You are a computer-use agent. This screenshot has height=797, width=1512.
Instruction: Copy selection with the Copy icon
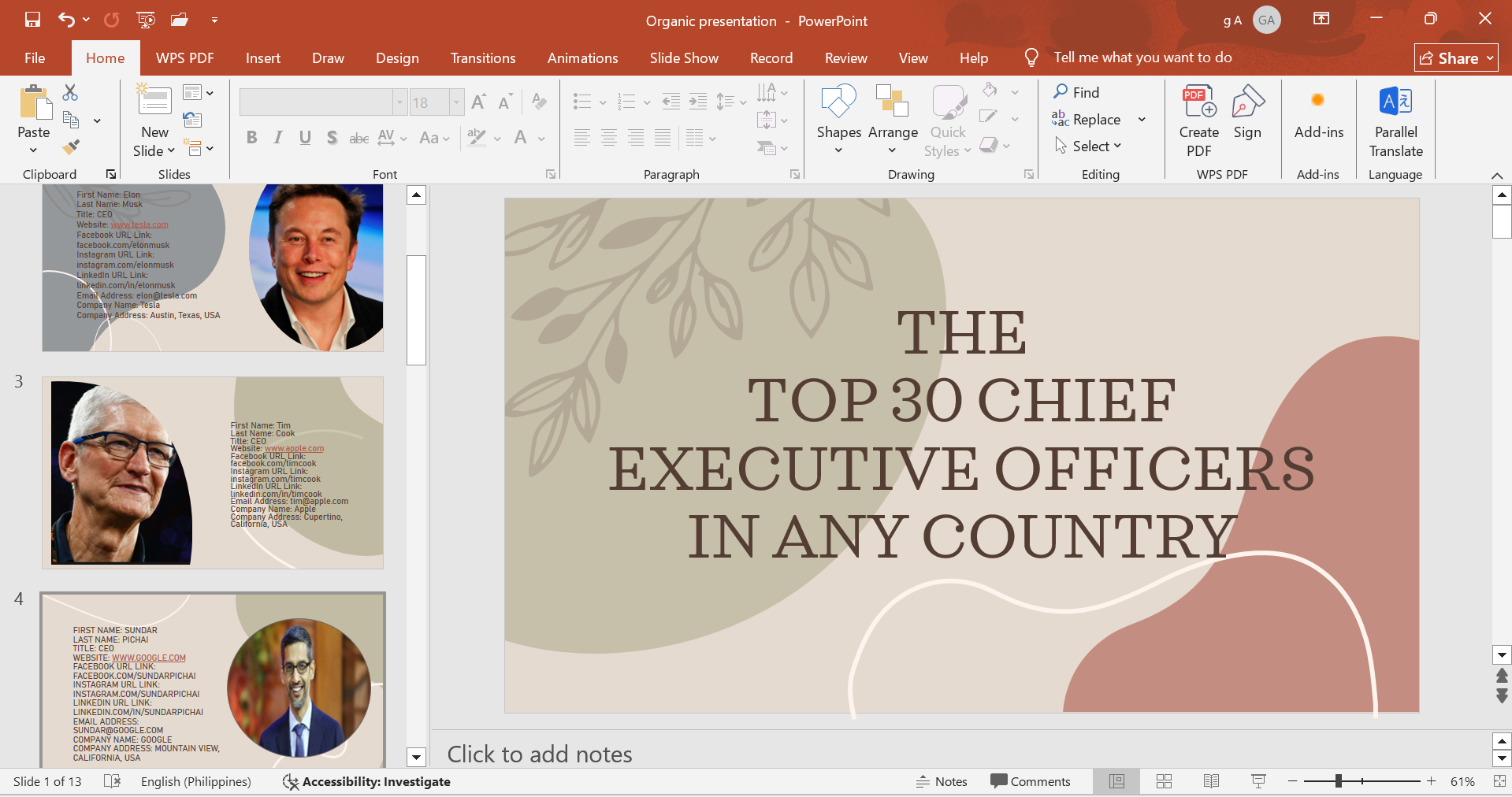coord(71,120)
